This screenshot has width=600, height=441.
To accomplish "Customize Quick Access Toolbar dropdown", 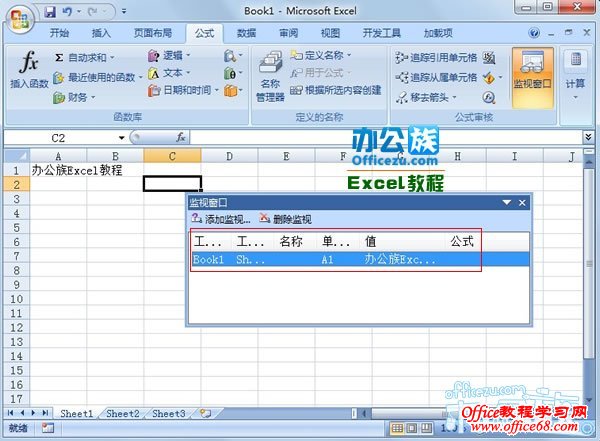I will pos(124,12).
